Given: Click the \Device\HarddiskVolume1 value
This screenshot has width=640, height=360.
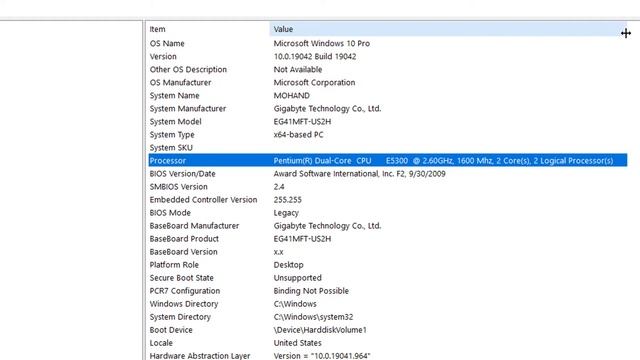Looking at the screenshot, I should 320,331.
